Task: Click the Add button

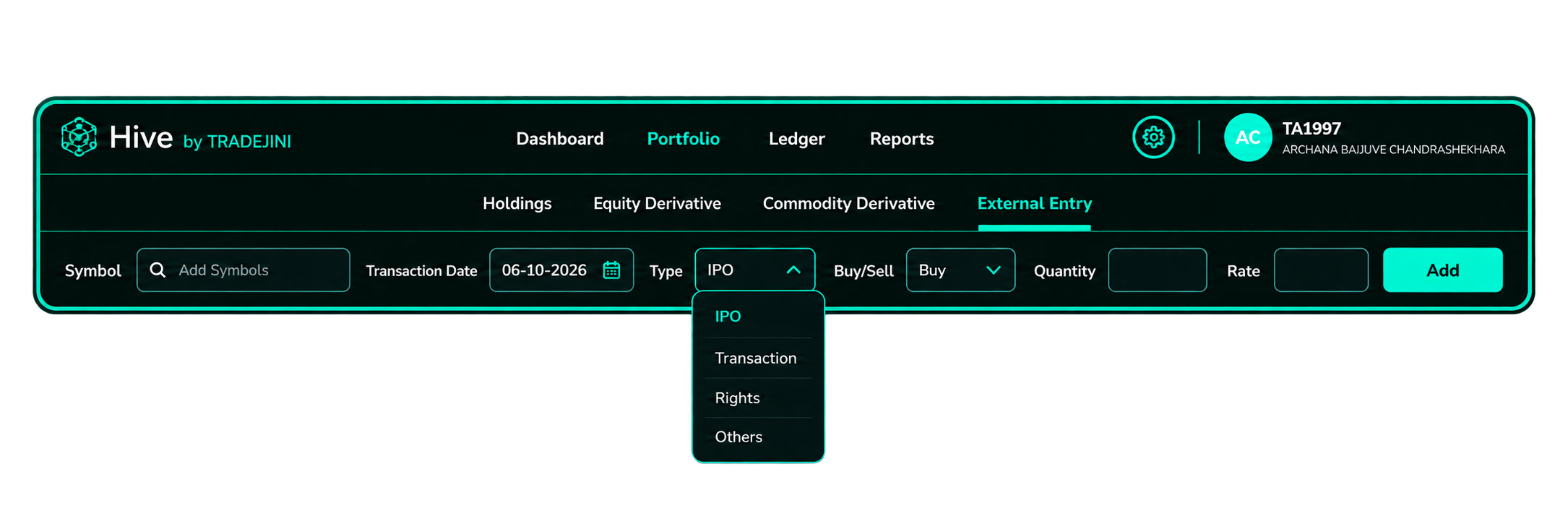Action: [x=1442, y=270]
